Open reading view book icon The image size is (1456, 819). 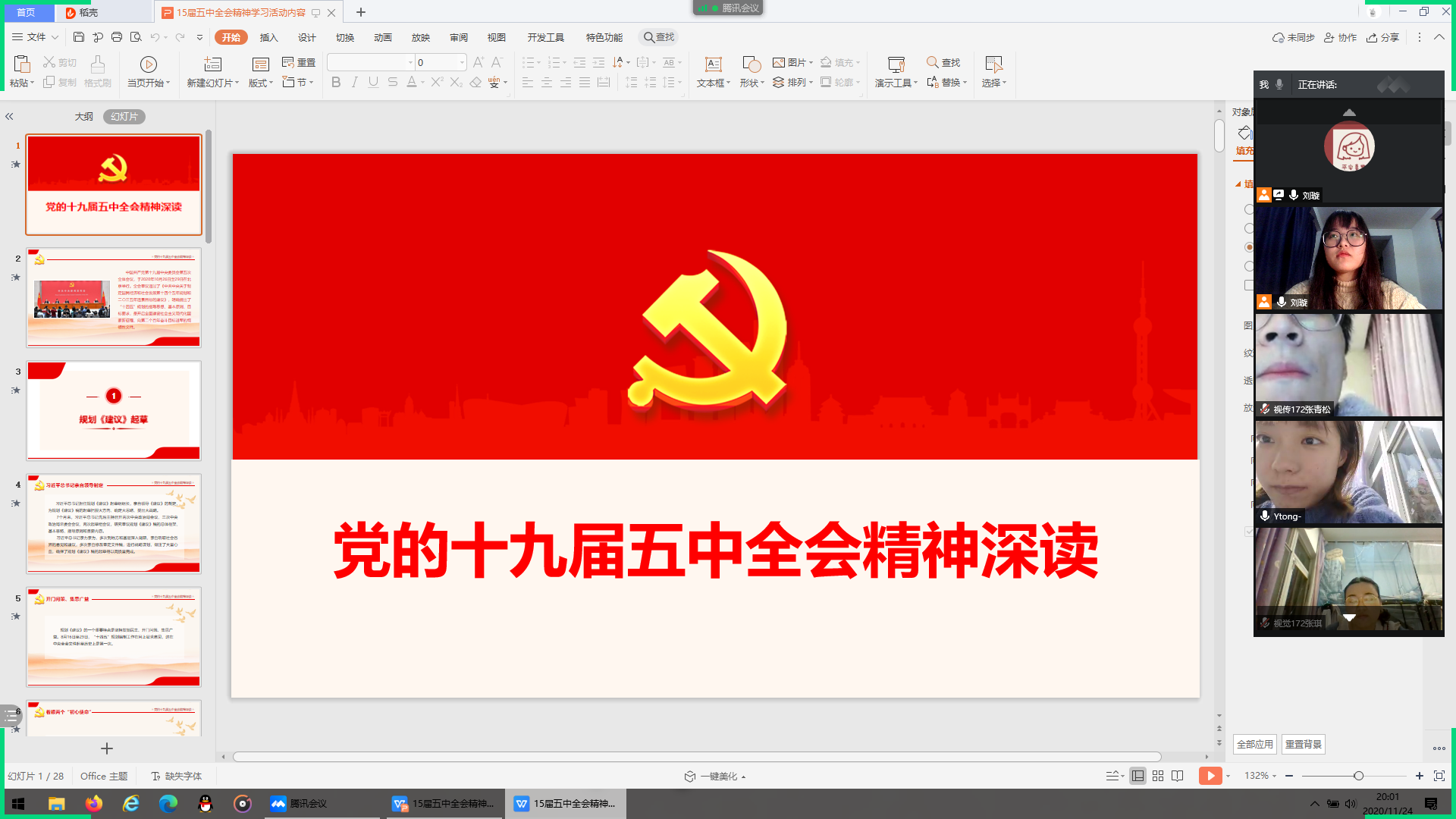coord(1177,776)
